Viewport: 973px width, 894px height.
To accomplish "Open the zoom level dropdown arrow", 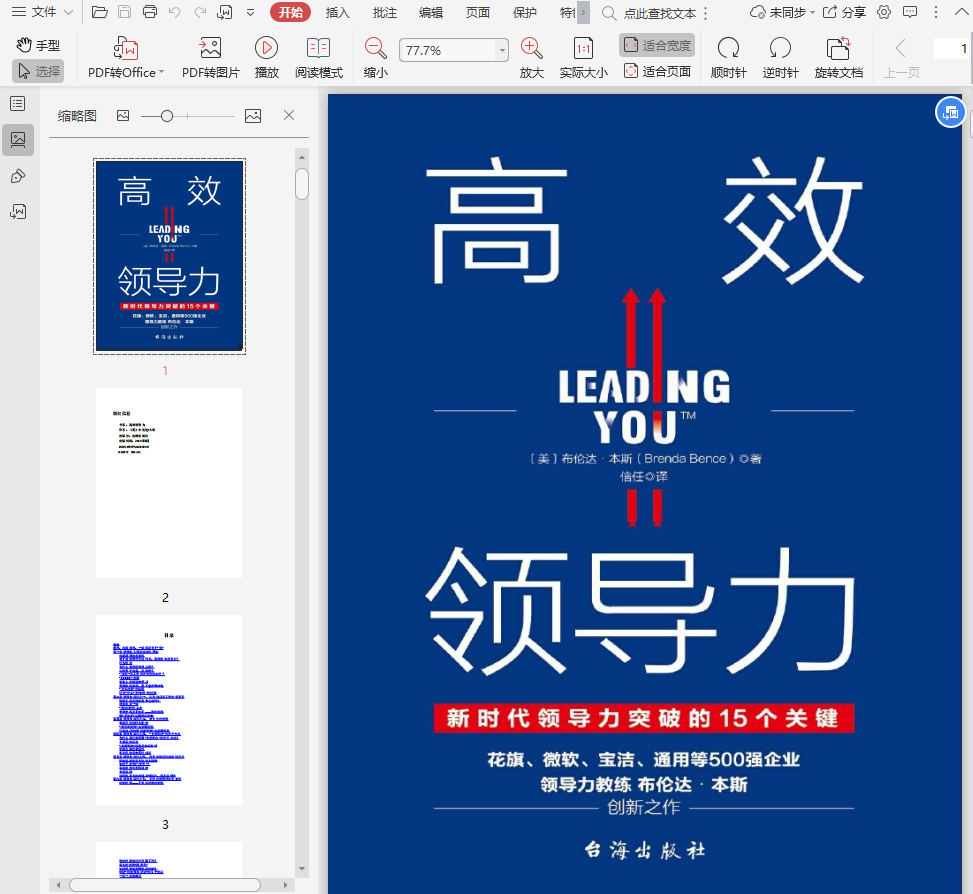I will [x=502, y=51].
